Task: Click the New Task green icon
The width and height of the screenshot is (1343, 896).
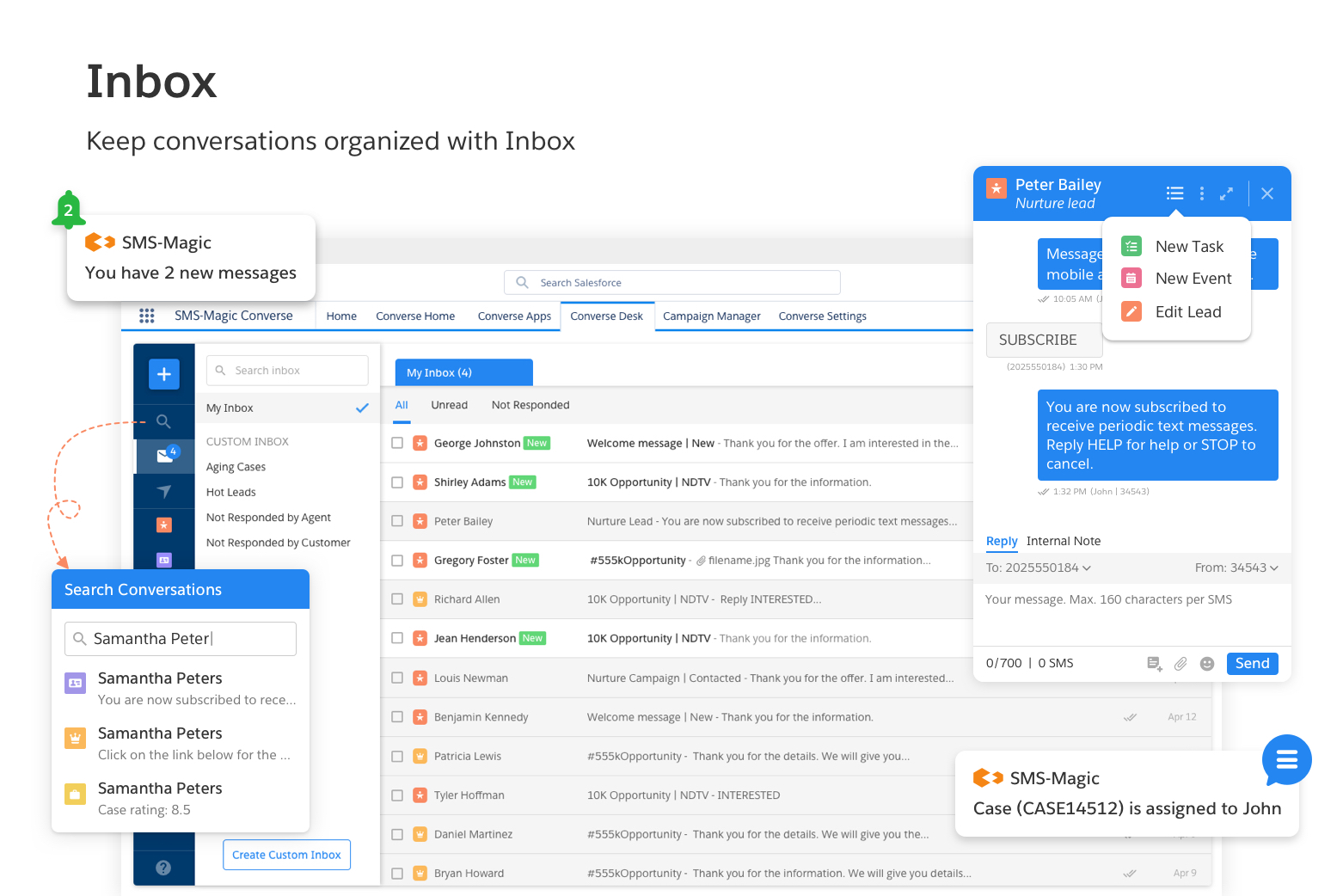Action: (x=1131, y=247)
